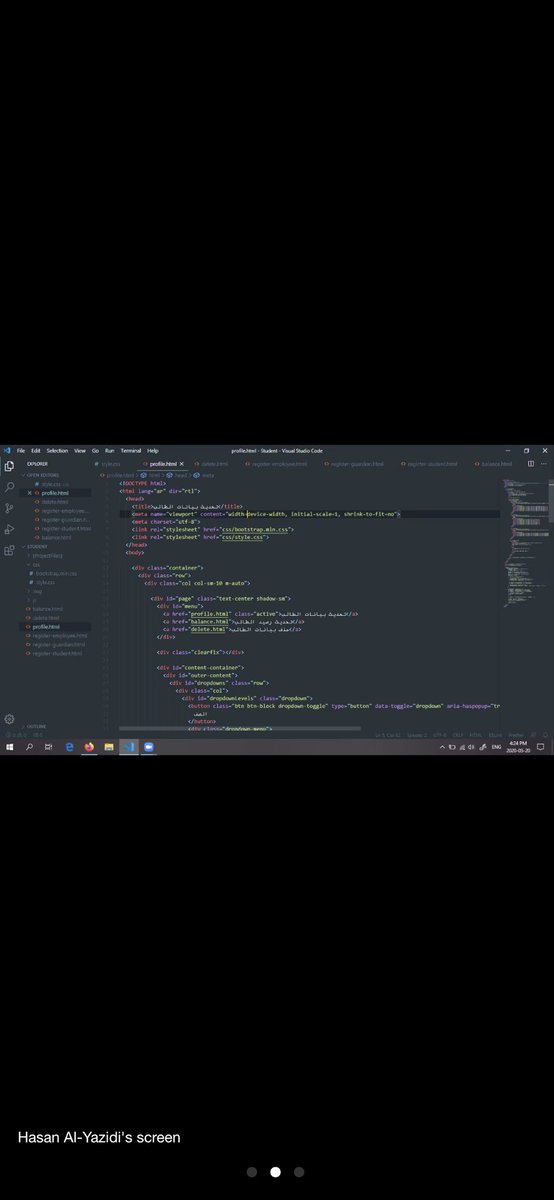This screenshot has width=554, height=1200.
Task: Collapse the STUDENT folder section
Action: [x=35, y=547]
